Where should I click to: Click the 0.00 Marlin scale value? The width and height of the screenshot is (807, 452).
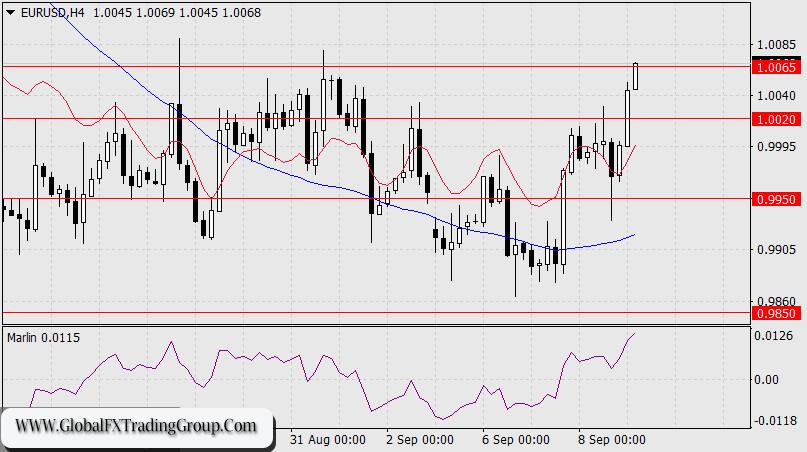[x=766, y=379]
